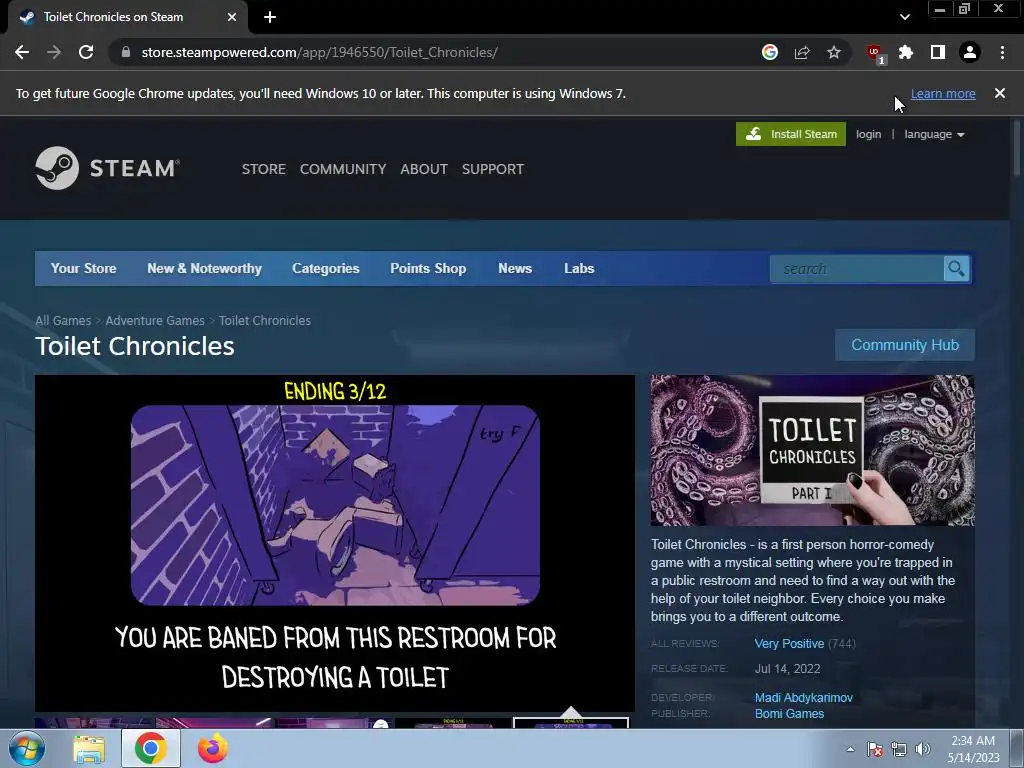
Task: Click the browser forward arrow
Action: tap(54, 52)
